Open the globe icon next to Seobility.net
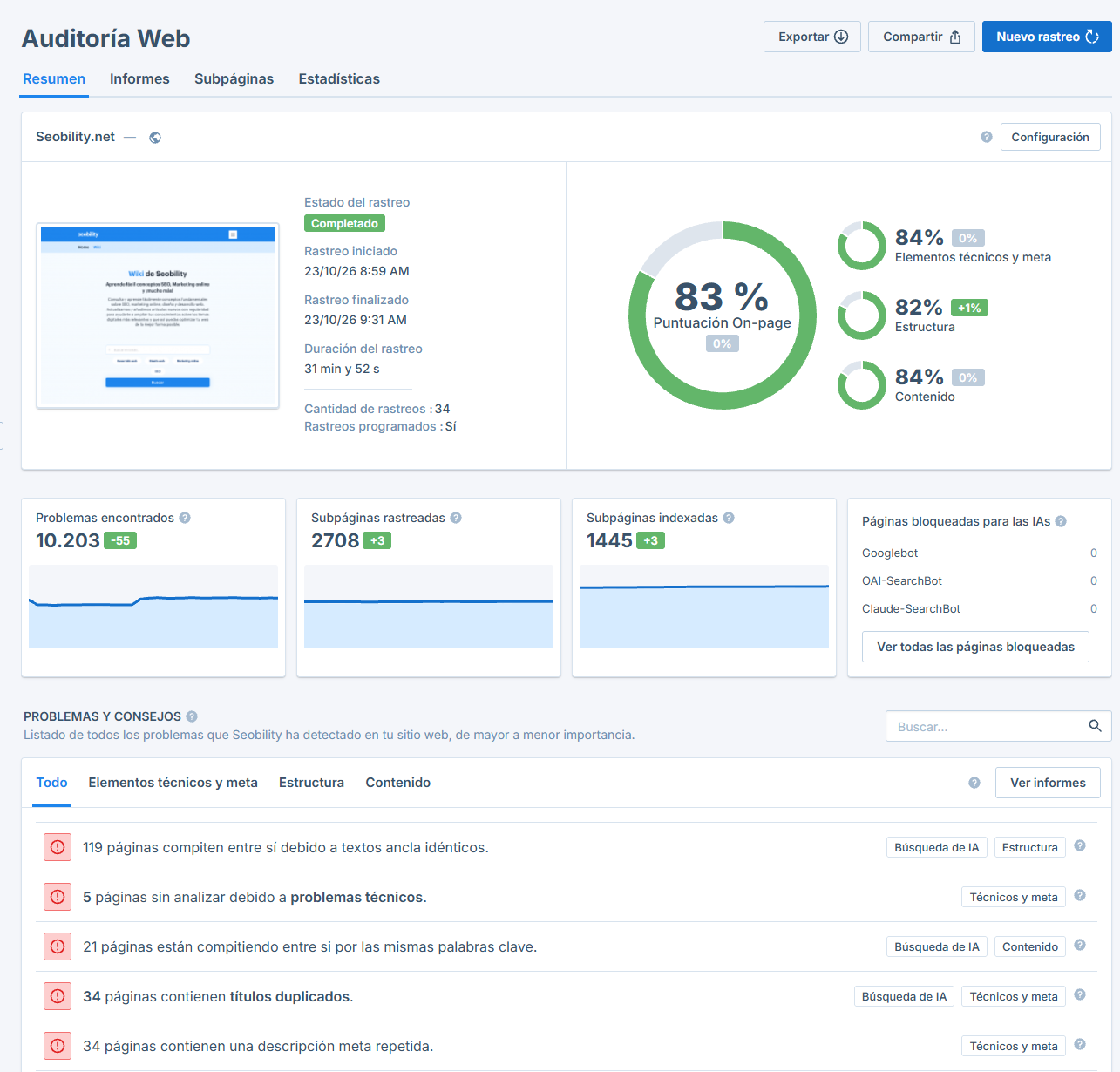This screenshot has height=1072, width=1120. [155, 138]
